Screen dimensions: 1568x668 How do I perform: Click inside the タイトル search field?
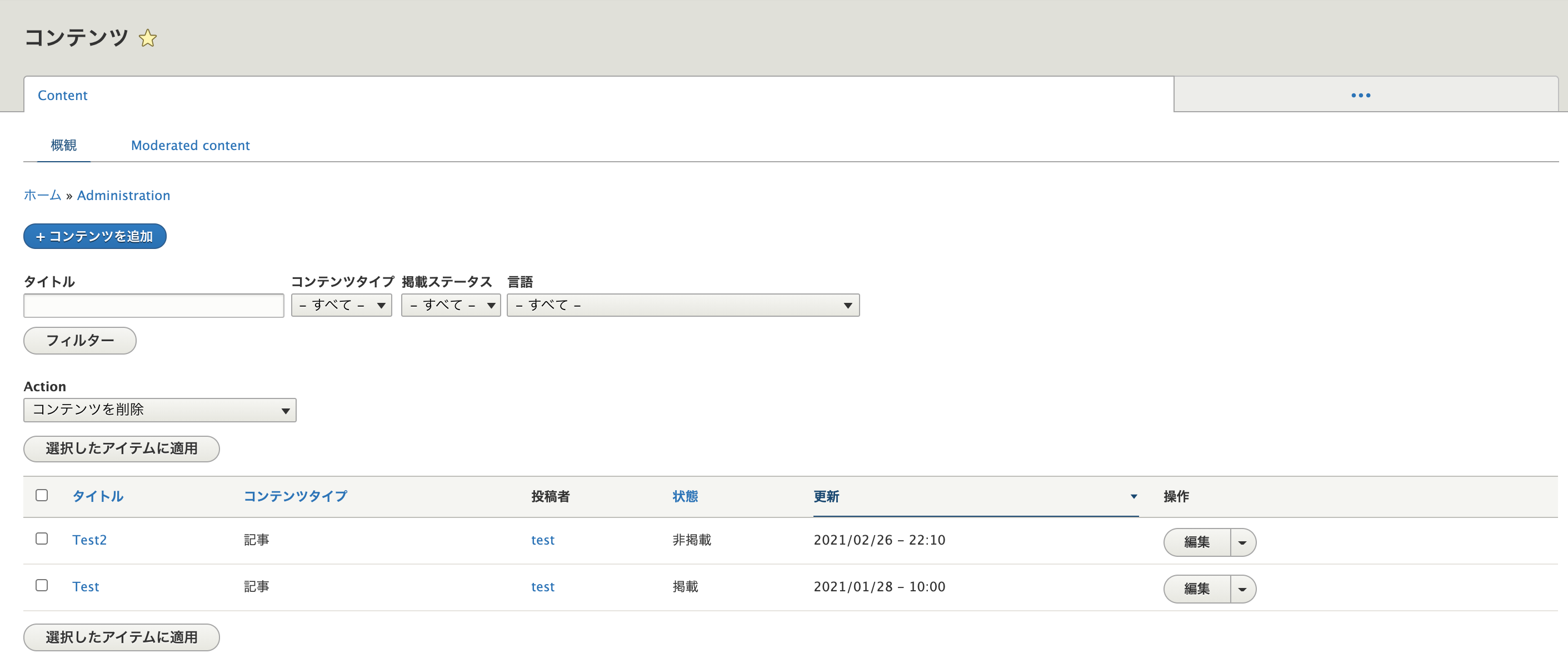tap(153, 305)
